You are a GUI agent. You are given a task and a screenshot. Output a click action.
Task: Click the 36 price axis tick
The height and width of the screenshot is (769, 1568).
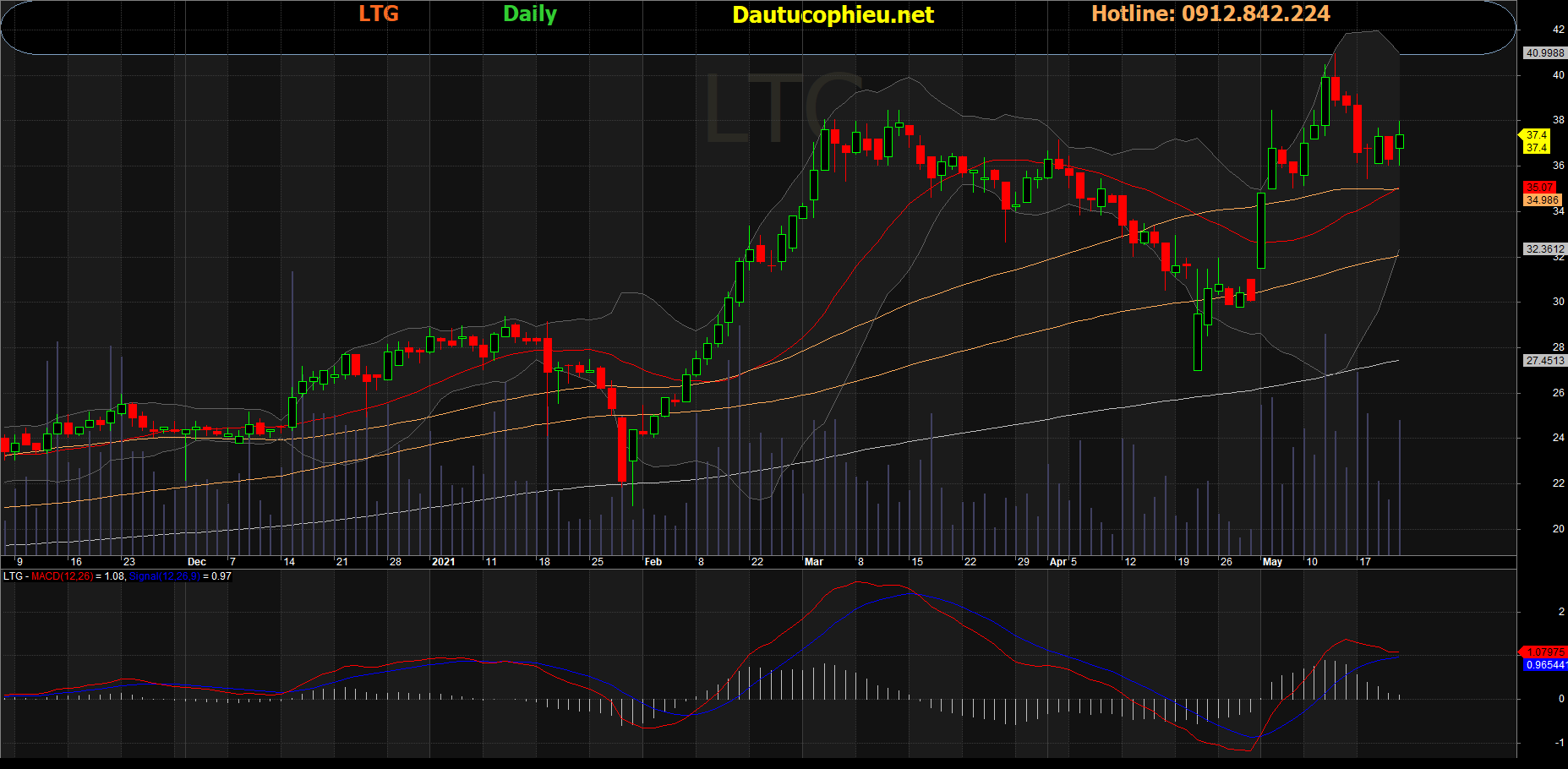tap(1558, 166)
